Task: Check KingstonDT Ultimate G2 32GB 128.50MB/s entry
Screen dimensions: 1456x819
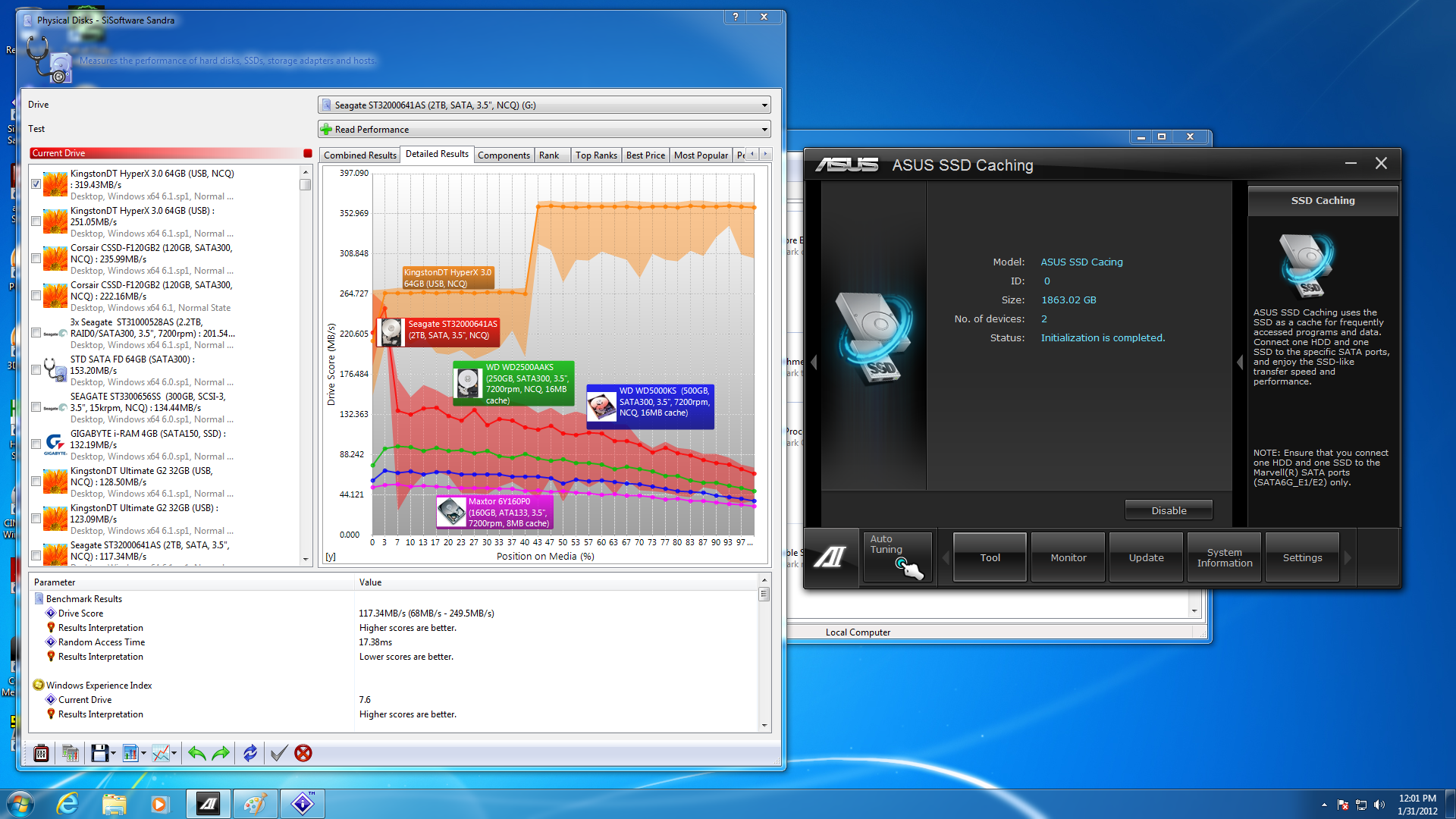Action: (36, 482)
